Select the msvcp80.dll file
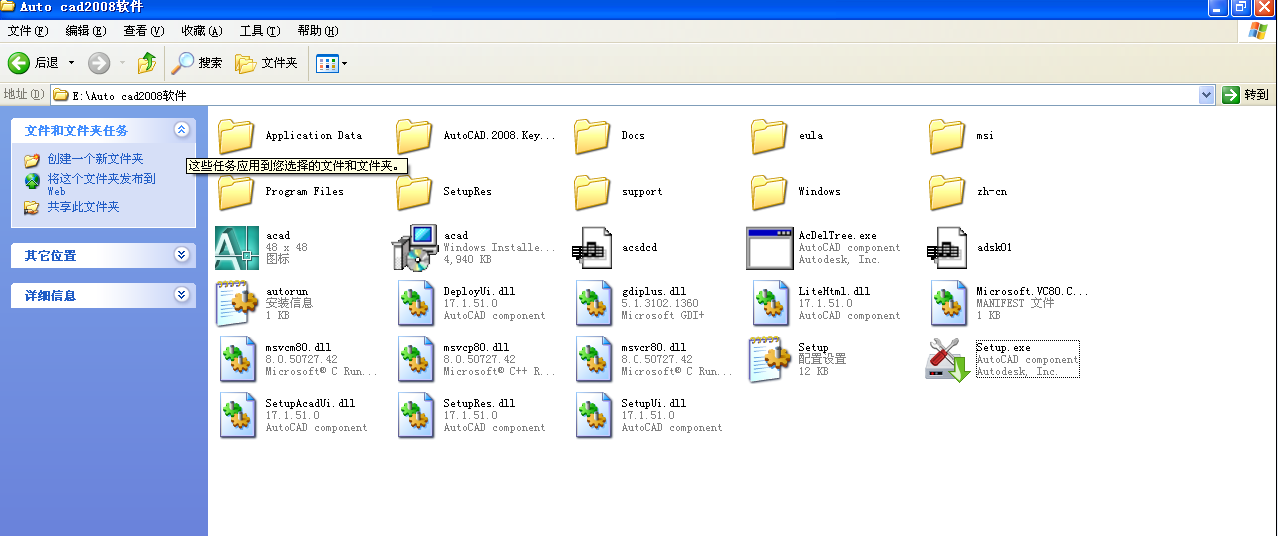1278x536 pixels. click(x=477, y=360)
